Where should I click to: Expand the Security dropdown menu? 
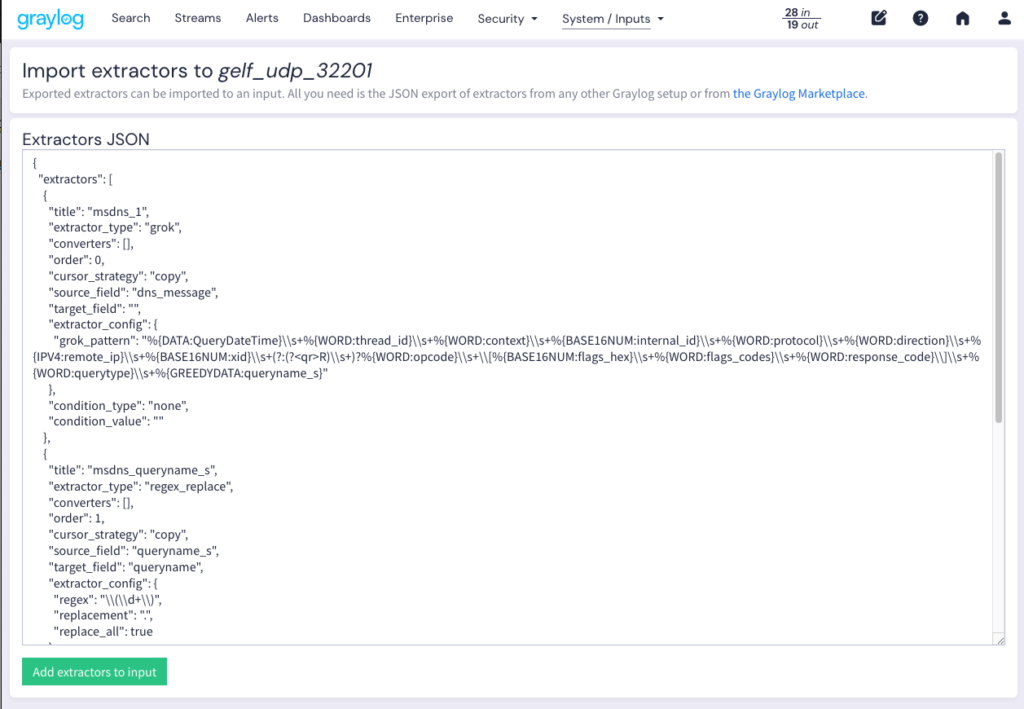[507, 19]
